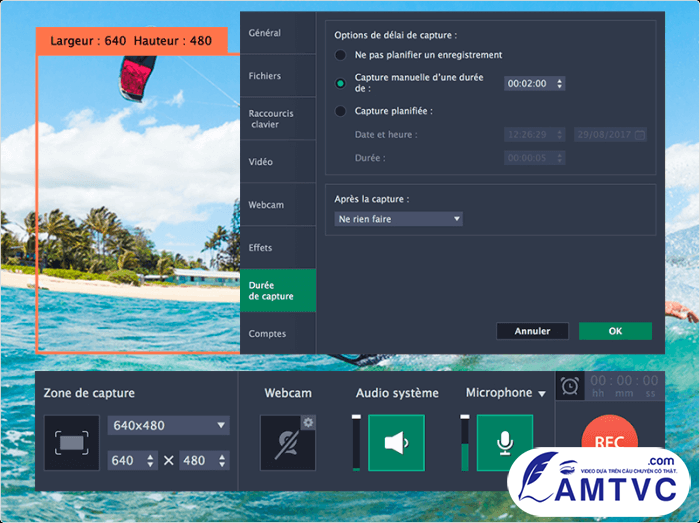Click the Après la capture label
700x523 pixels.
click(x=371, y=199)
